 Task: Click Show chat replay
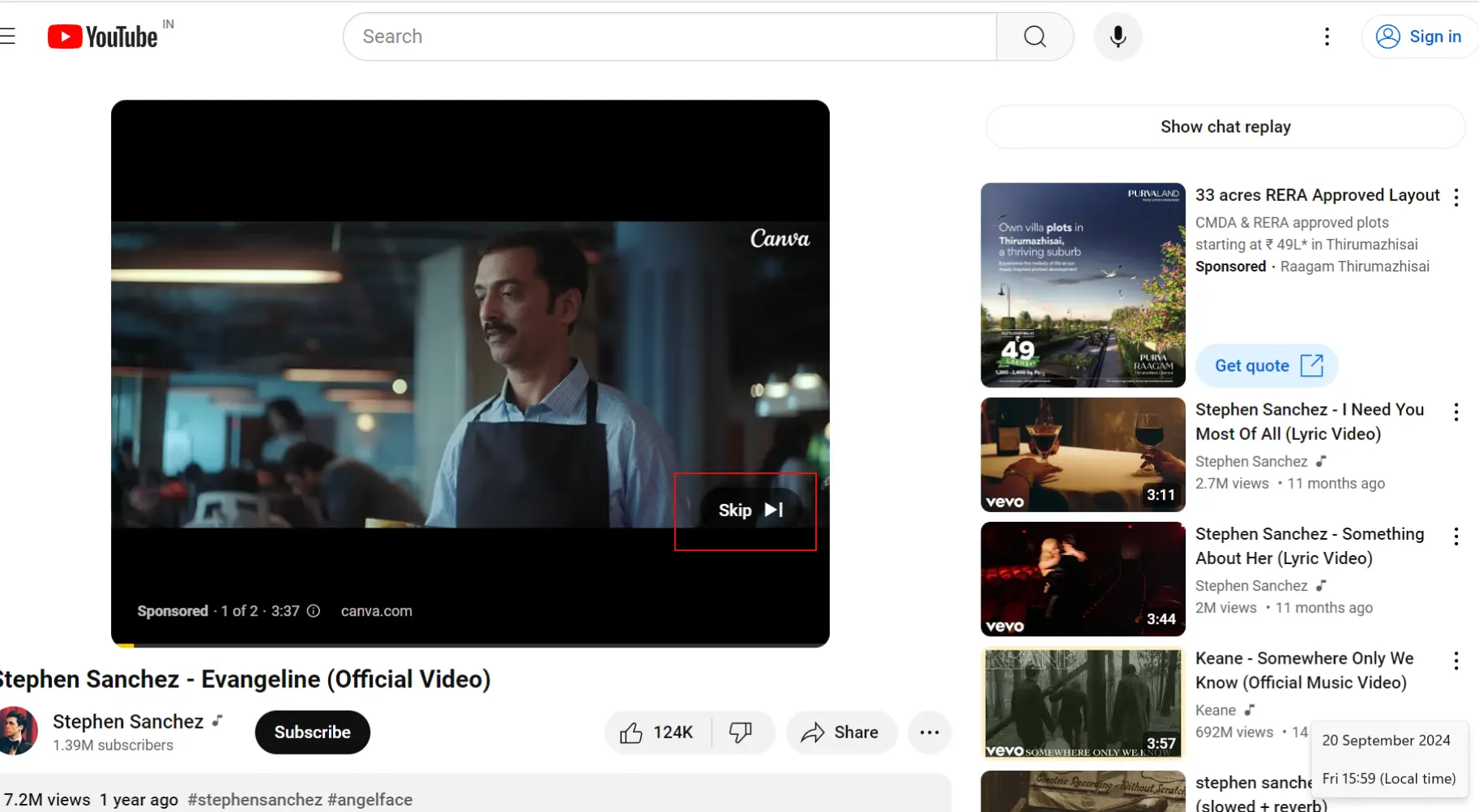coord(1225,126)
